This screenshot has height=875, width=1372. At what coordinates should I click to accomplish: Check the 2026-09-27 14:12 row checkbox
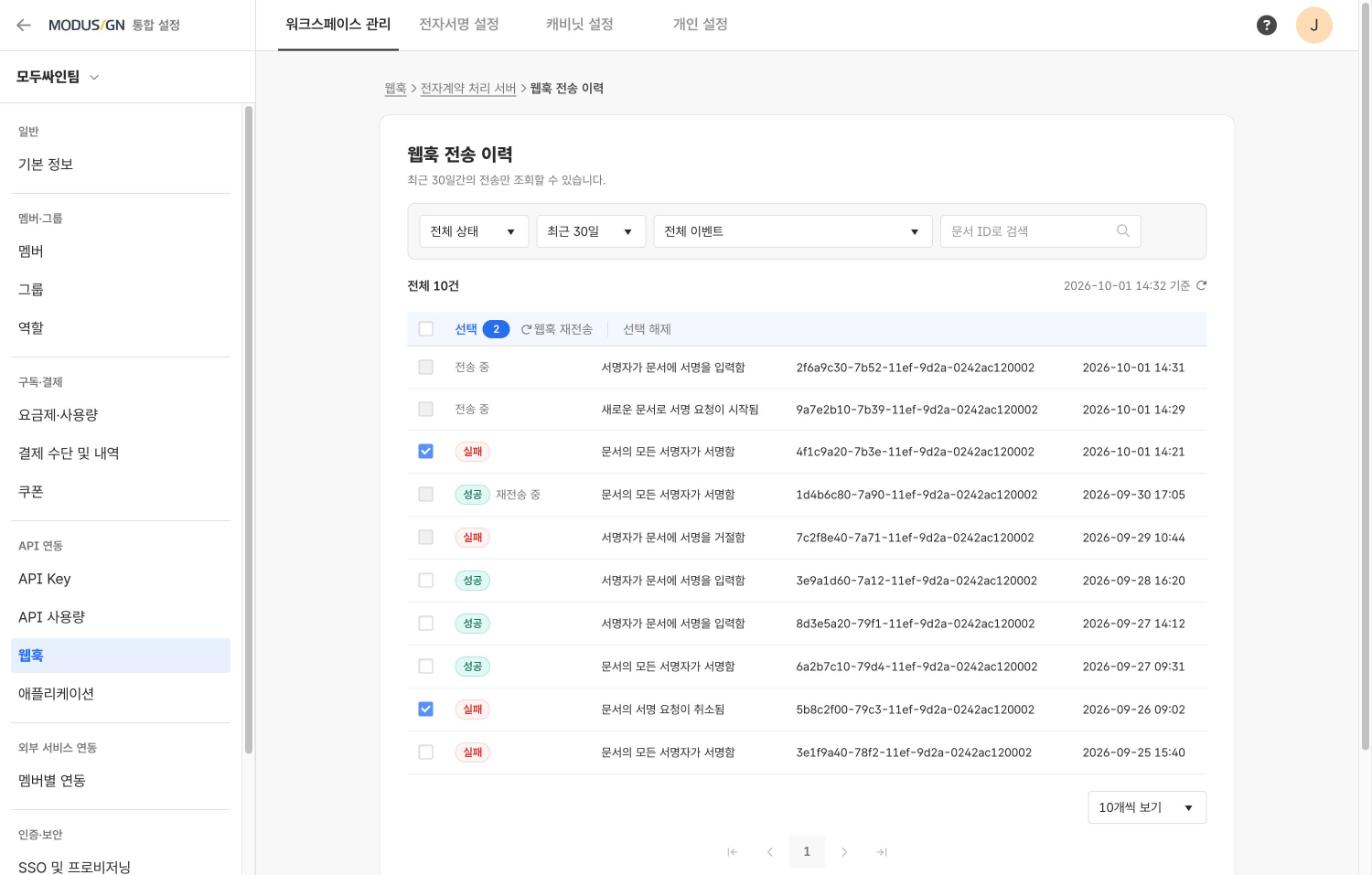pos(426,623)
